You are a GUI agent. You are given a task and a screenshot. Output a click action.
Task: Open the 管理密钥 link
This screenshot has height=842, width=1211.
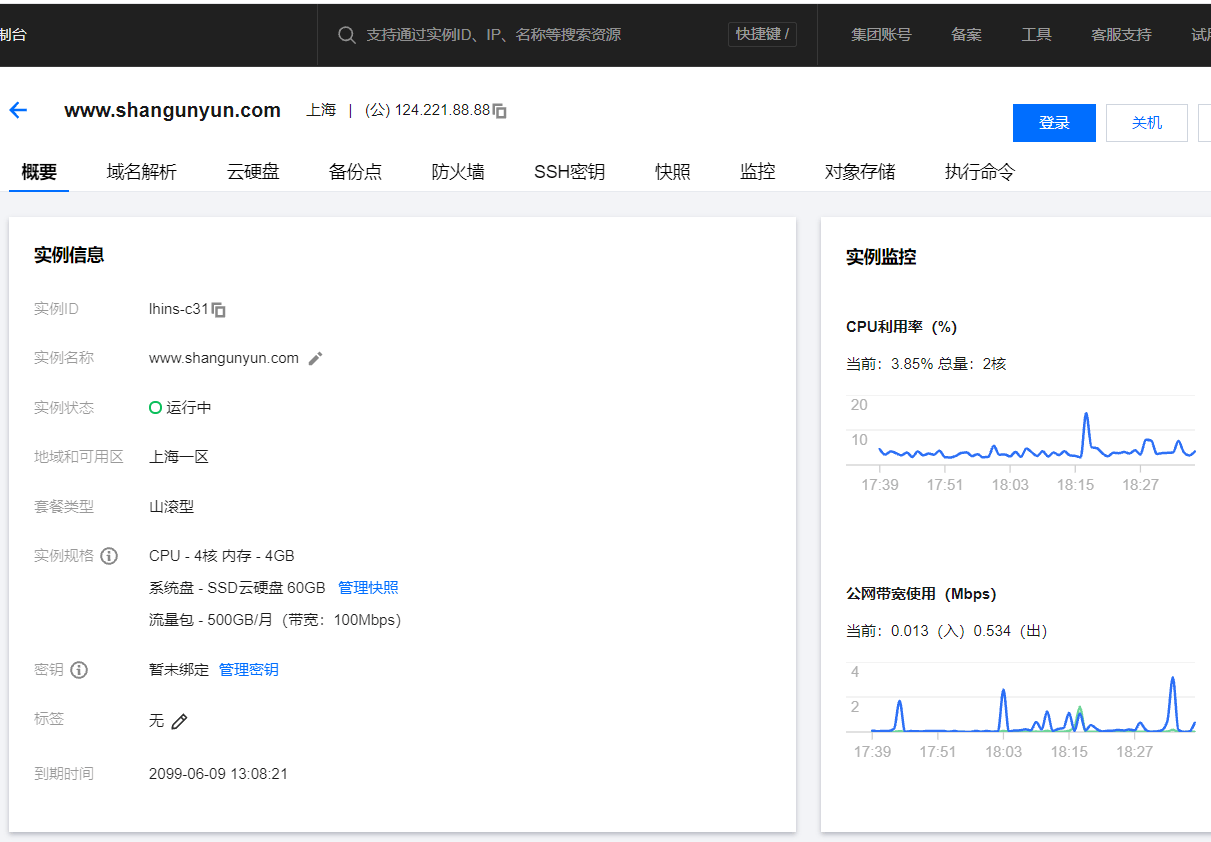(249, 670)
